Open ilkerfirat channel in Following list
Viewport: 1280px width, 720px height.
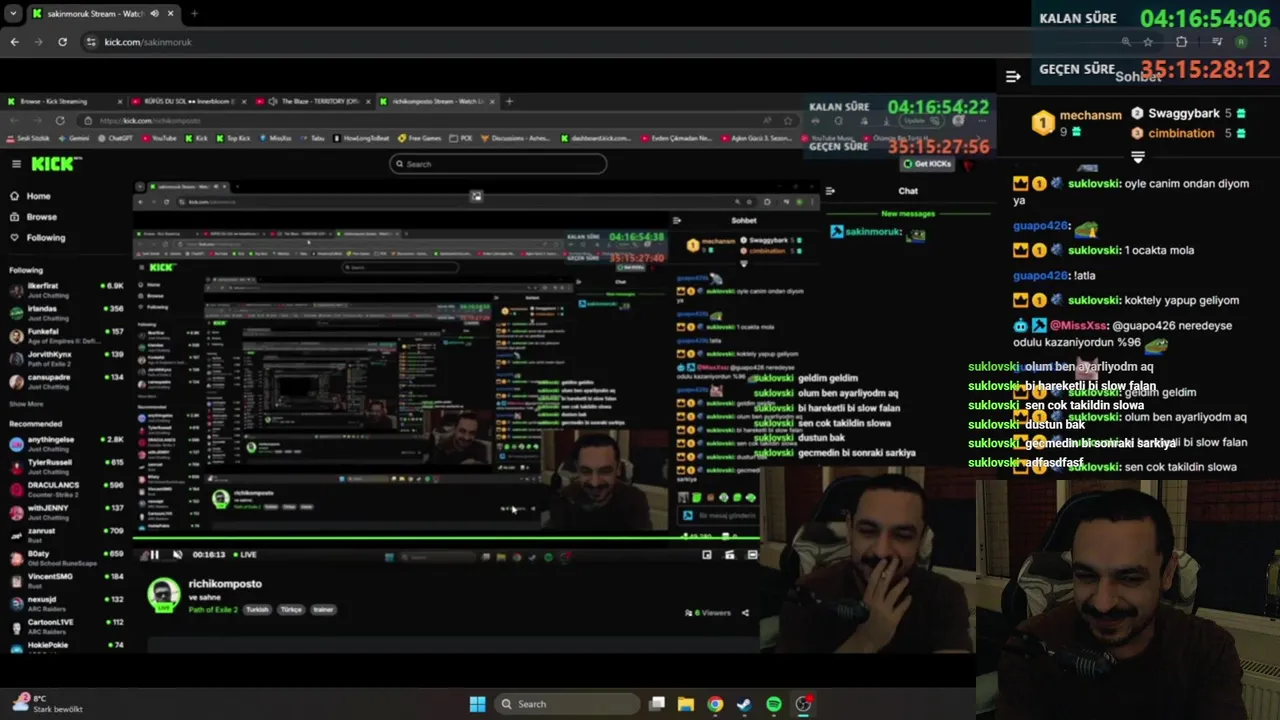point(66,291)
